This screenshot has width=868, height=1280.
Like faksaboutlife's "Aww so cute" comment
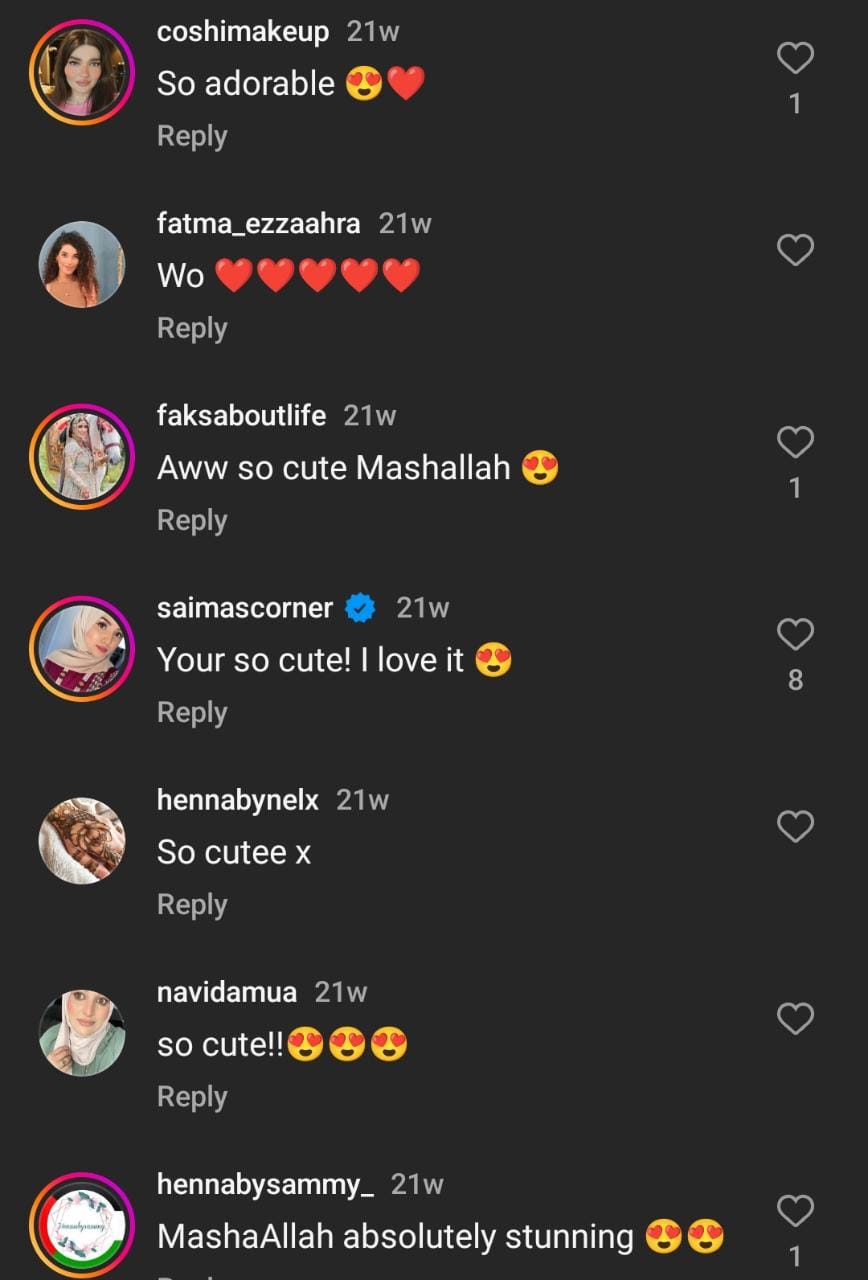795,442
